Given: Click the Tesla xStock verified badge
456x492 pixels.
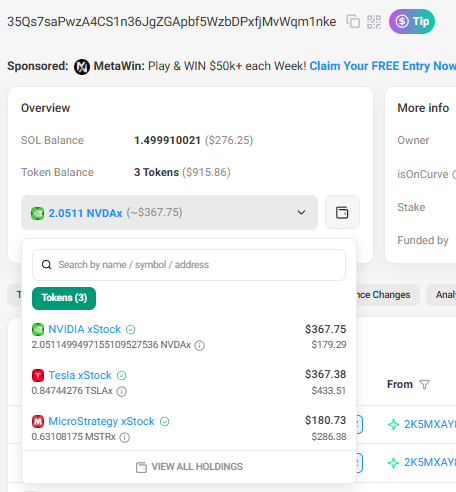Looking at the screenshot, I should [122, 376].
